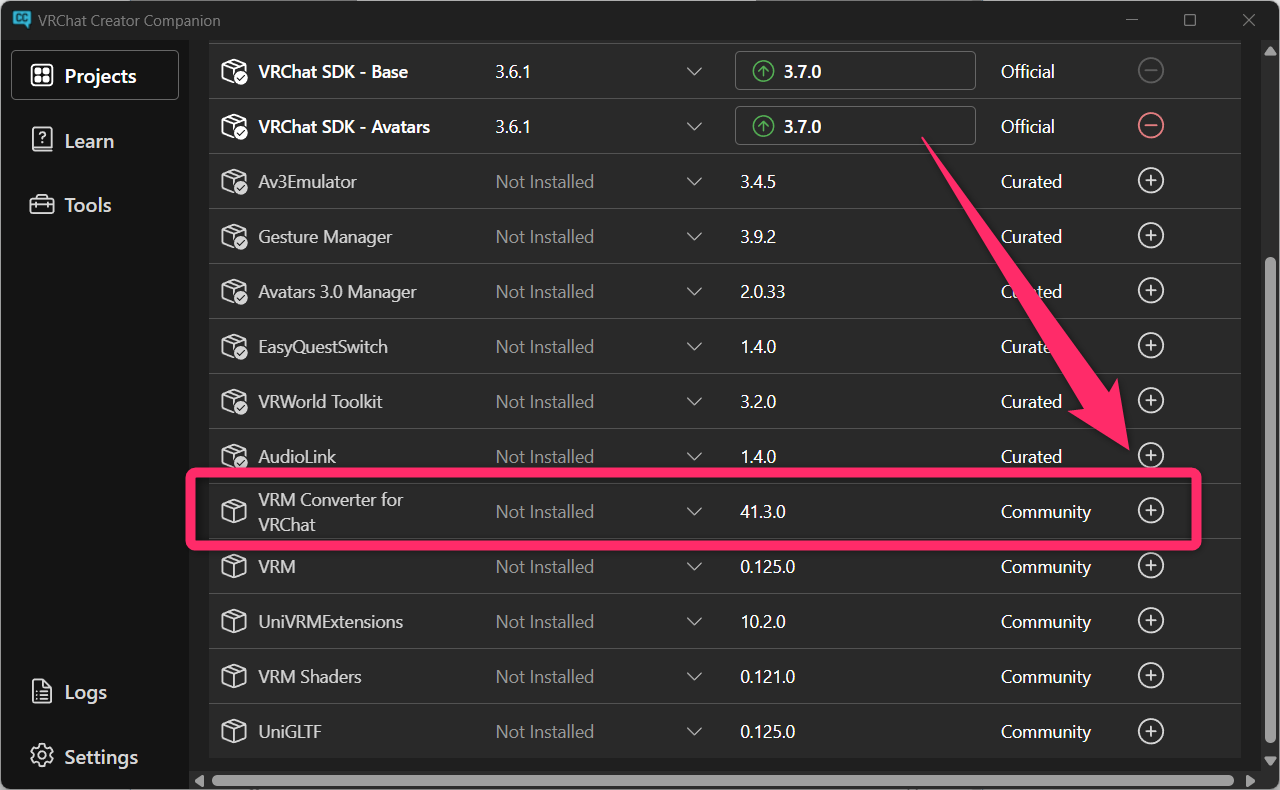
Task: Open the Projects page in sidebar
Action: 95,76
